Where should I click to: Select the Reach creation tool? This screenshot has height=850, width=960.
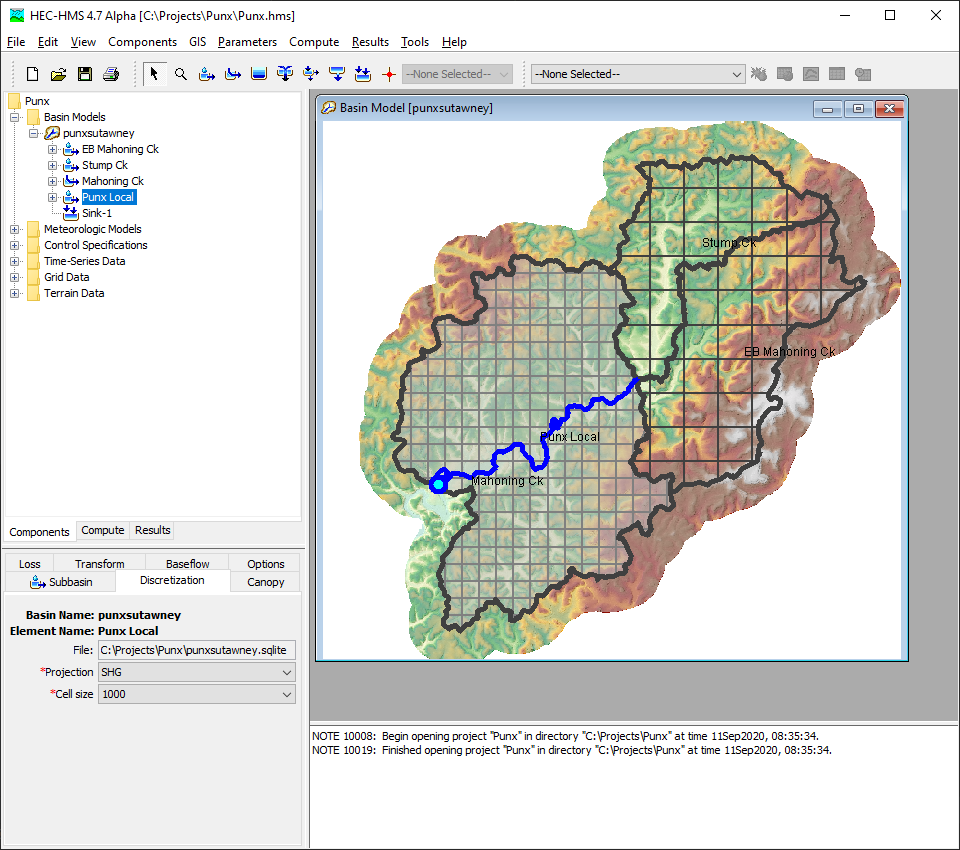(x=233, y=74)
